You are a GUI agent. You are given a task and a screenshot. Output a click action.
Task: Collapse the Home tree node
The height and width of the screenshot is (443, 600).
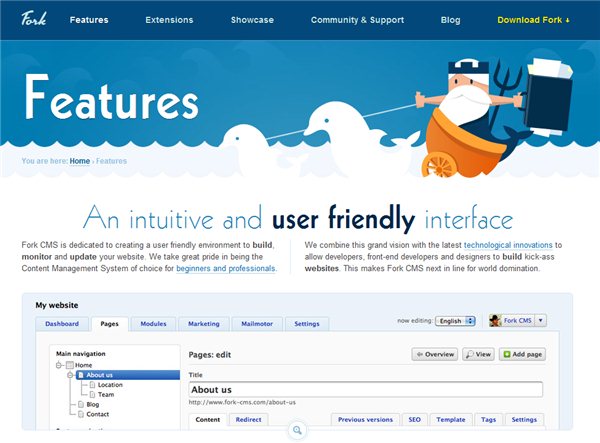click(59, 365)
